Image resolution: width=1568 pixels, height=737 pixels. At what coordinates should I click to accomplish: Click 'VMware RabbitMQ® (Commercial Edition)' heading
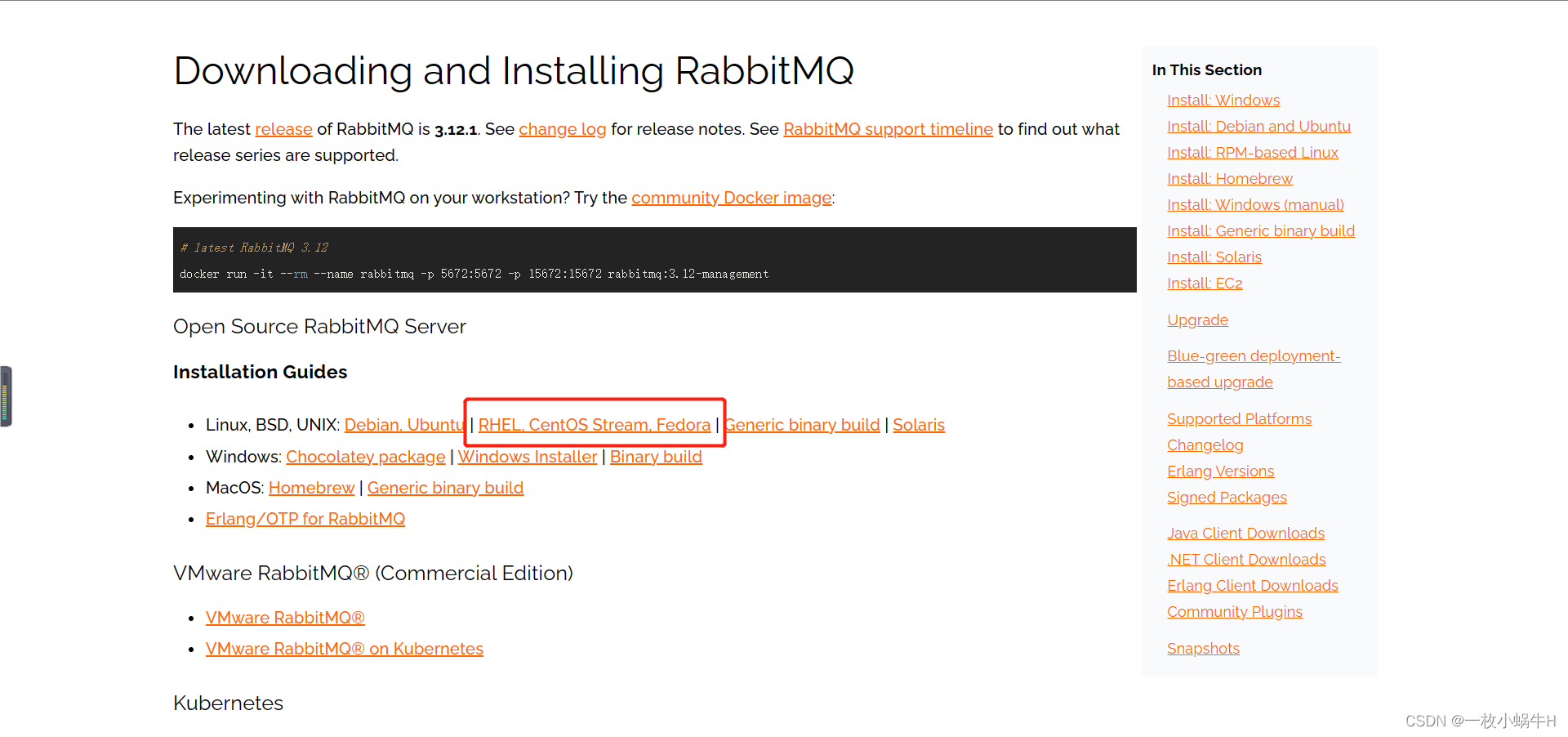click(373, 574)
